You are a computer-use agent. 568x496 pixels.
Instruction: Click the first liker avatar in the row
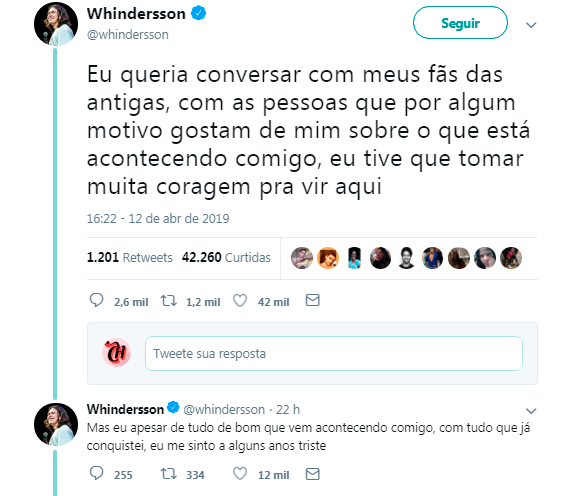(302, 258)
